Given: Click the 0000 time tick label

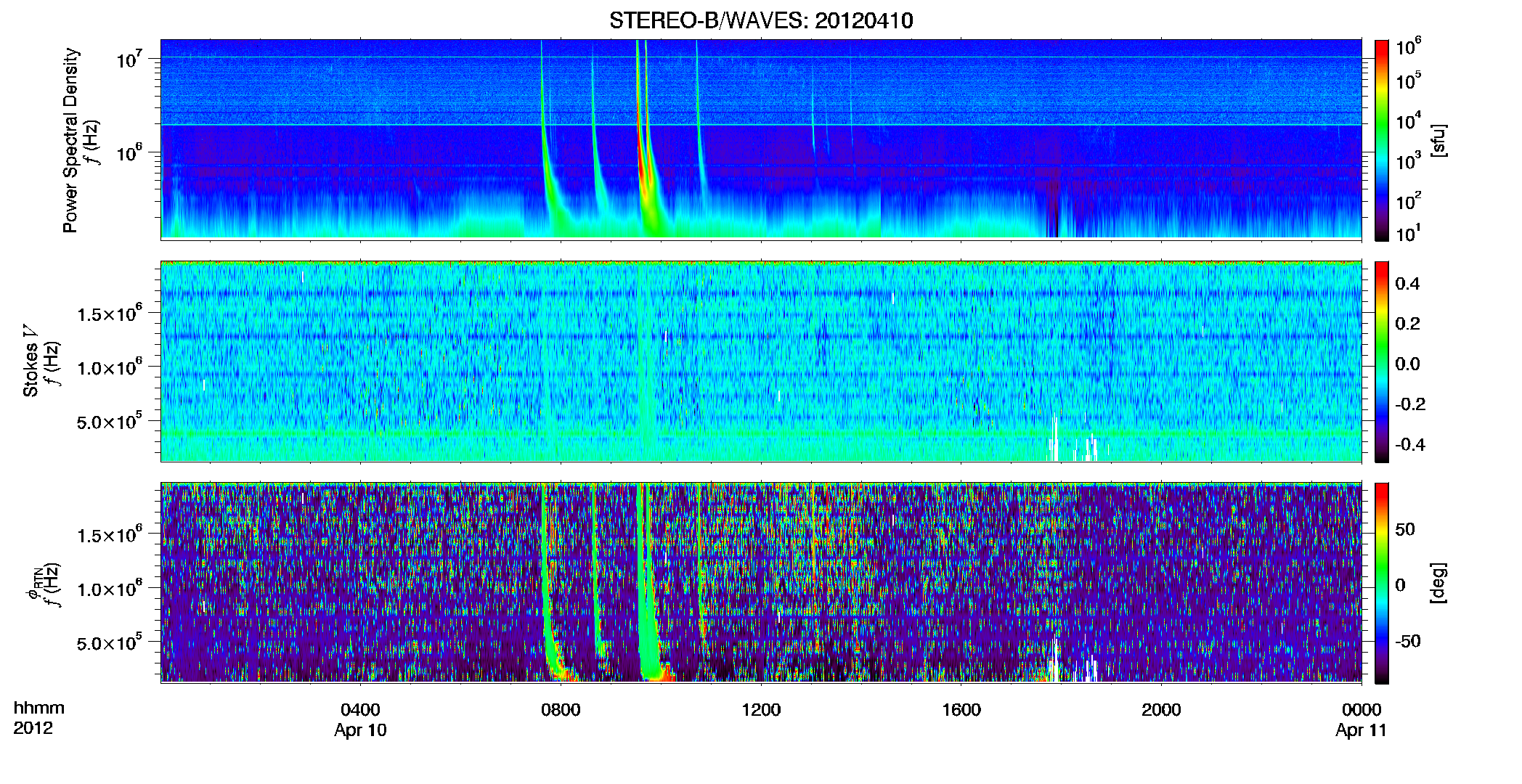Looking at the screenshot, I should [1362, 709].
